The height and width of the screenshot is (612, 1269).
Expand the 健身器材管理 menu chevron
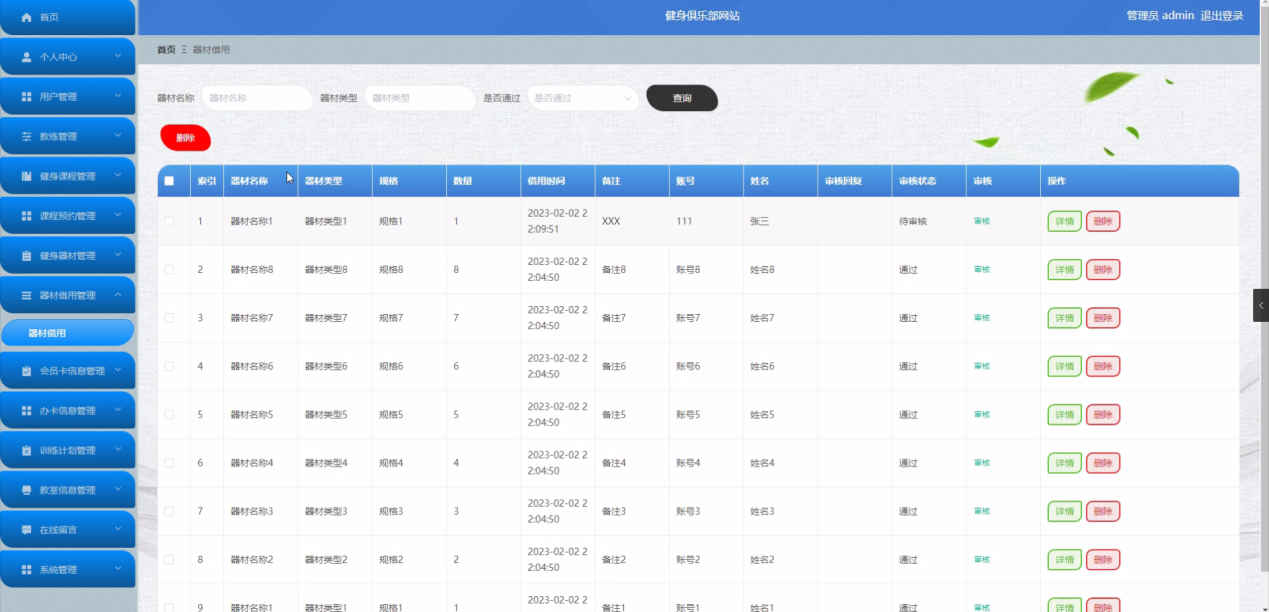118,255
